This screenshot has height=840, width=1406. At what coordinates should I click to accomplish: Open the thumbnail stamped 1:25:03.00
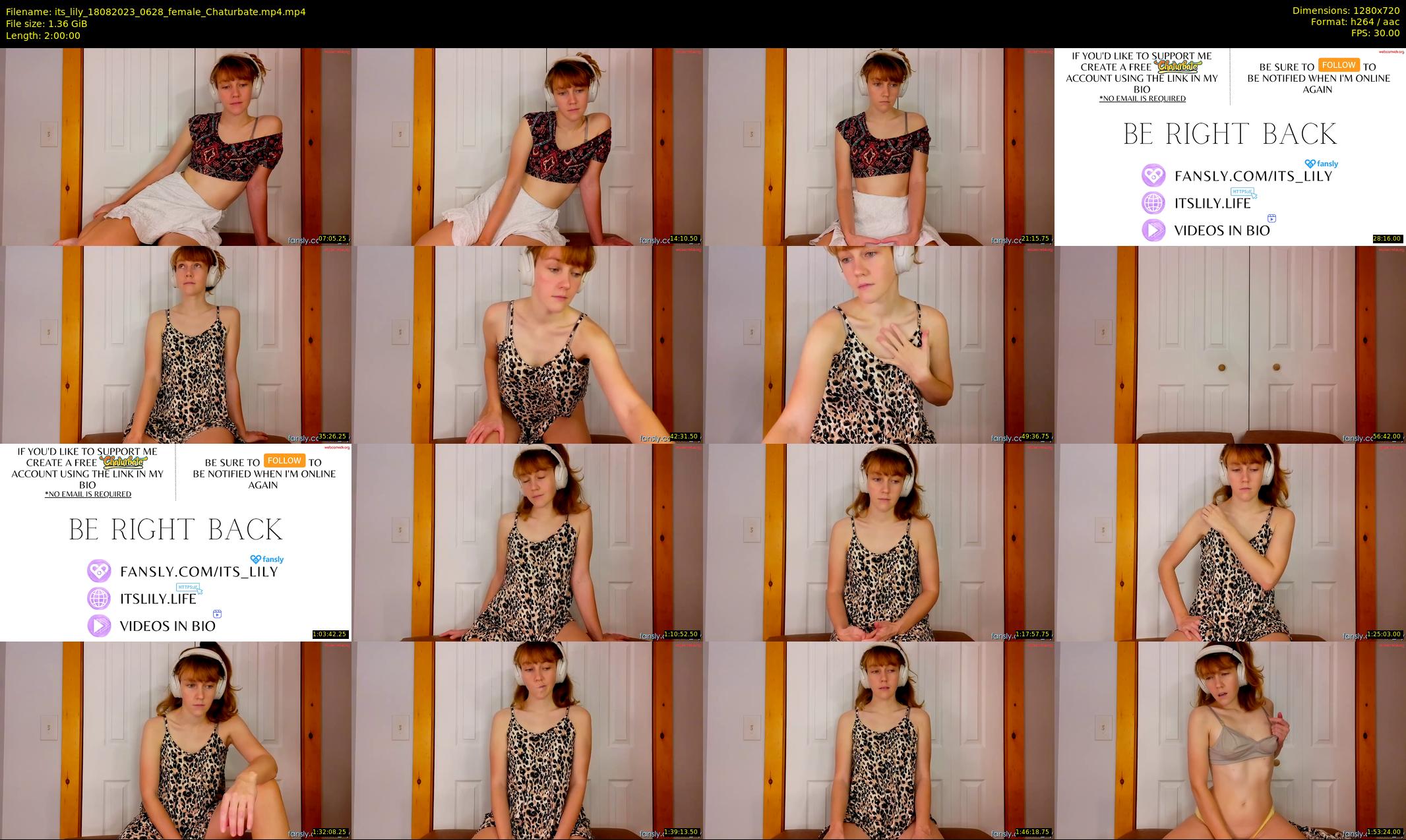pyautogui.click(x=1230, y=542)
